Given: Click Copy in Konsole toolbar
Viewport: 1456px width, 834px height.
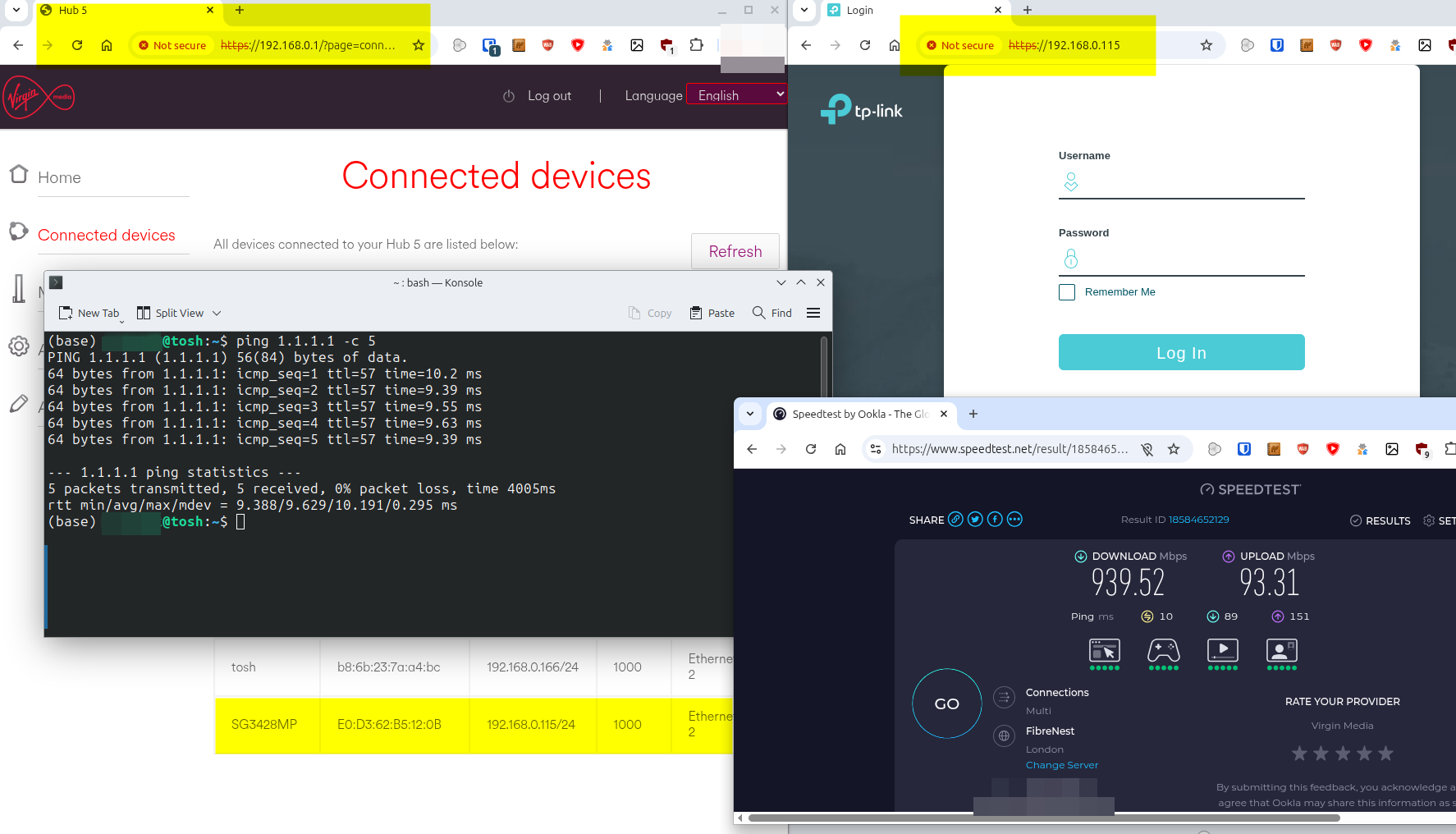Looking at the screenshot, I should point(650,313).
